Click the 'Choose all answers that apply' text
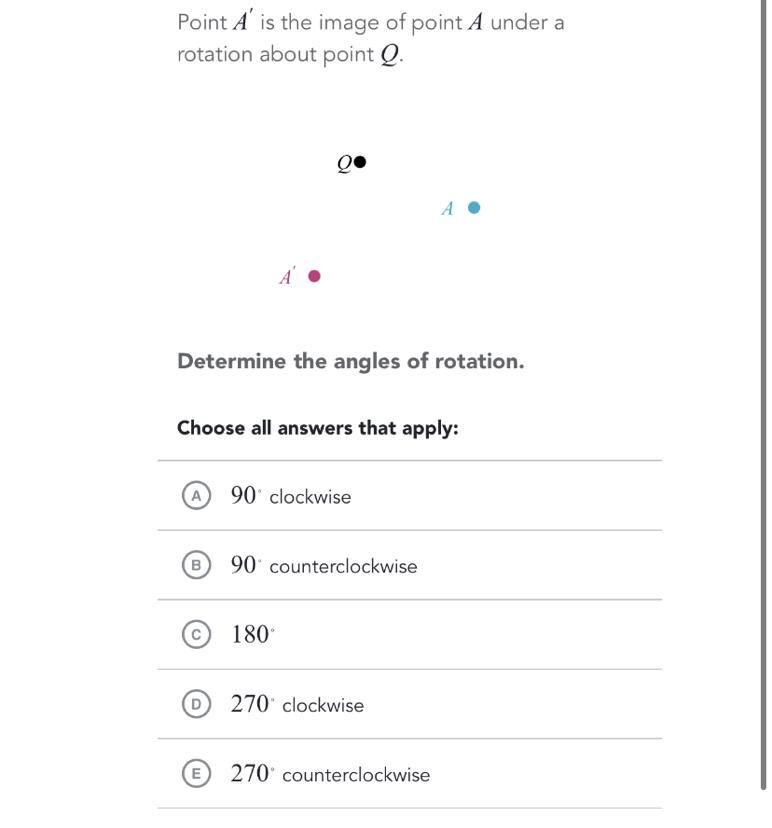Screen dimensions: 772x828 pyautogui.click(x=318, y=428)
